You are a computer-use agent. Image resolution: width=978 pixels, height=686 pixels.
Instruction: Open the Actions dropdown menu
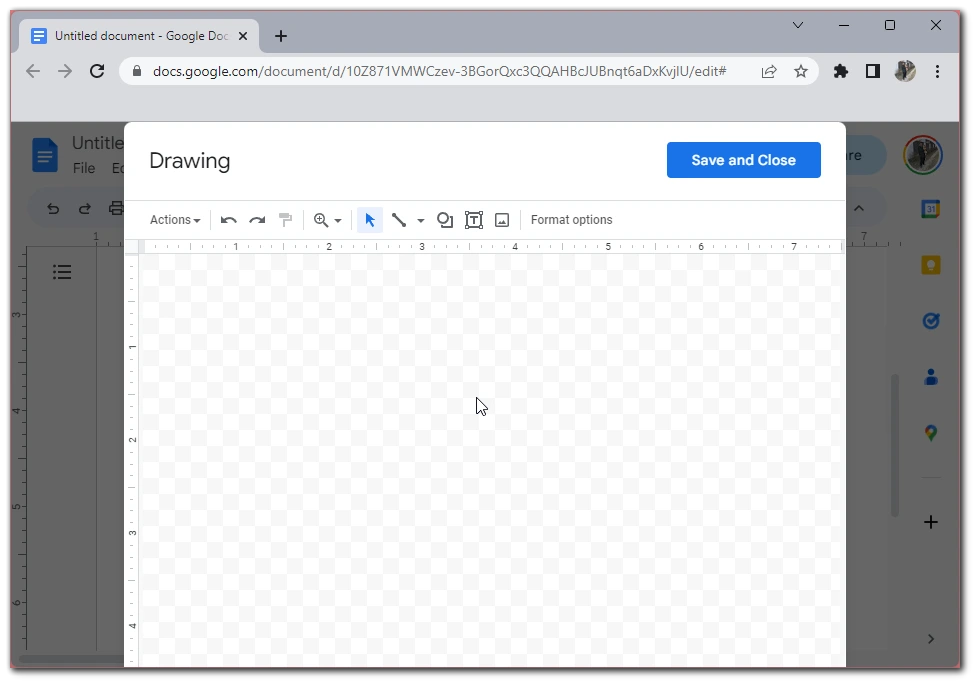[x=175, y=220]
